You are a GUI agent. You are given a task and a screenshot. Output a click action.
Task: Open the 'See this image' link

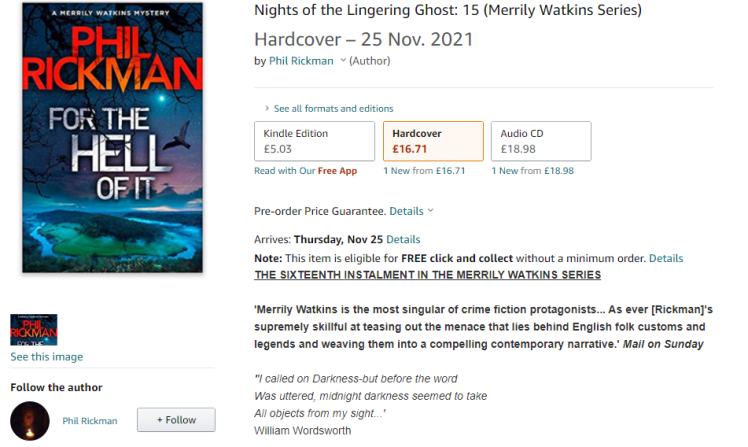click(46, 357)
